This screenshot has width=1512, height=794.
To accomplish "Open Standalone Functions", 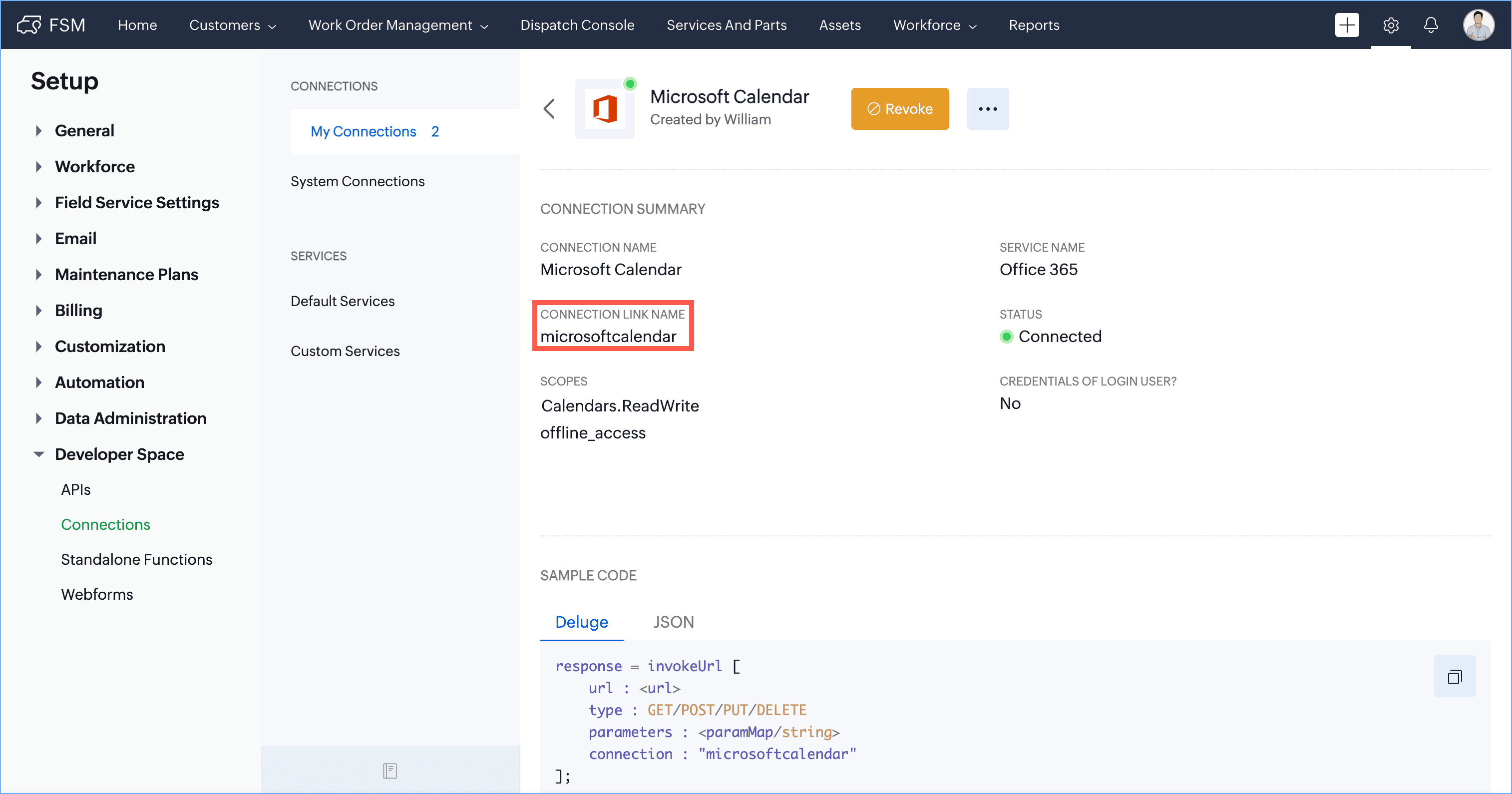I will click(136, 559).
